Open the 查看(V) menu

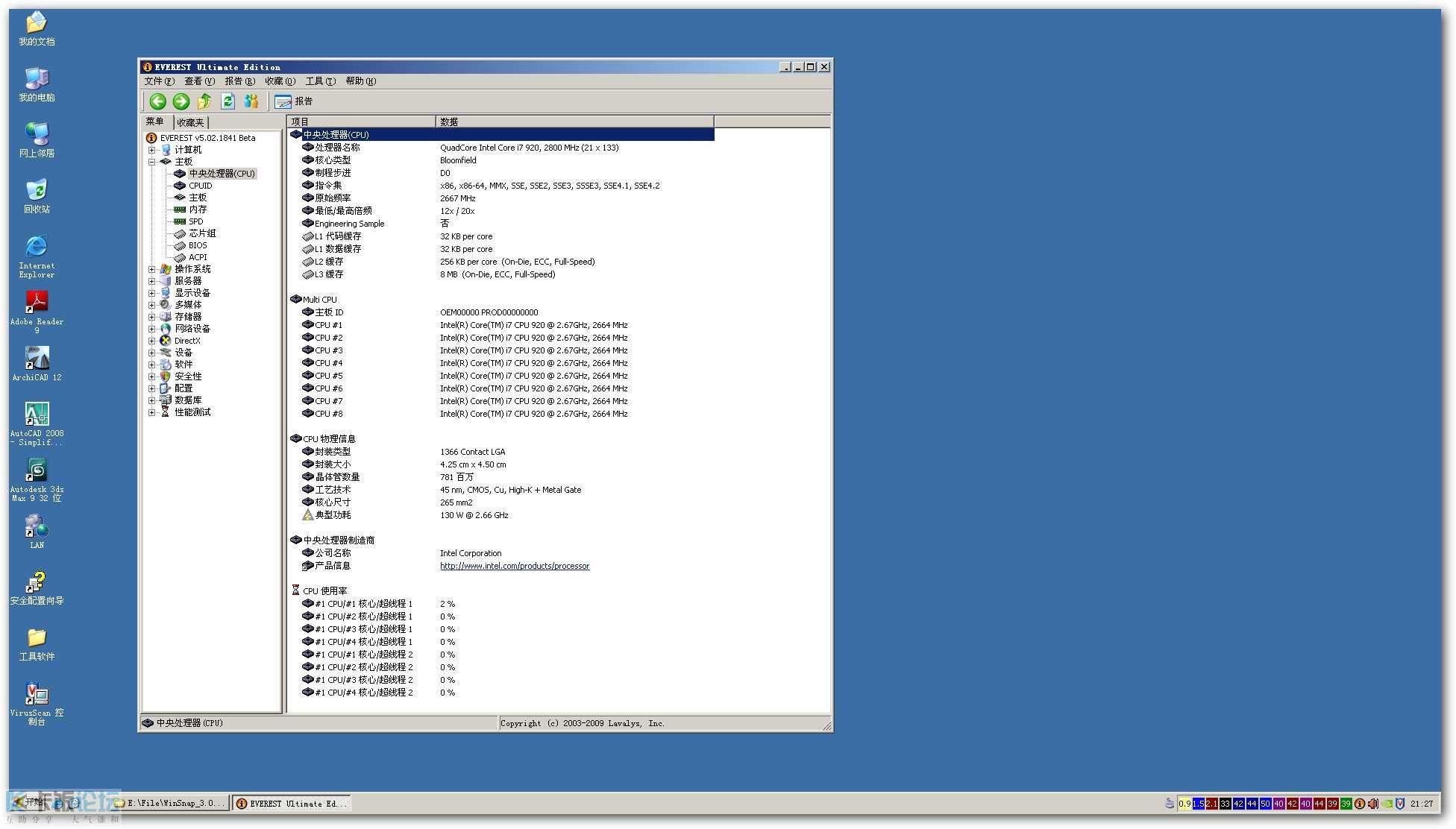coord(199,81)
